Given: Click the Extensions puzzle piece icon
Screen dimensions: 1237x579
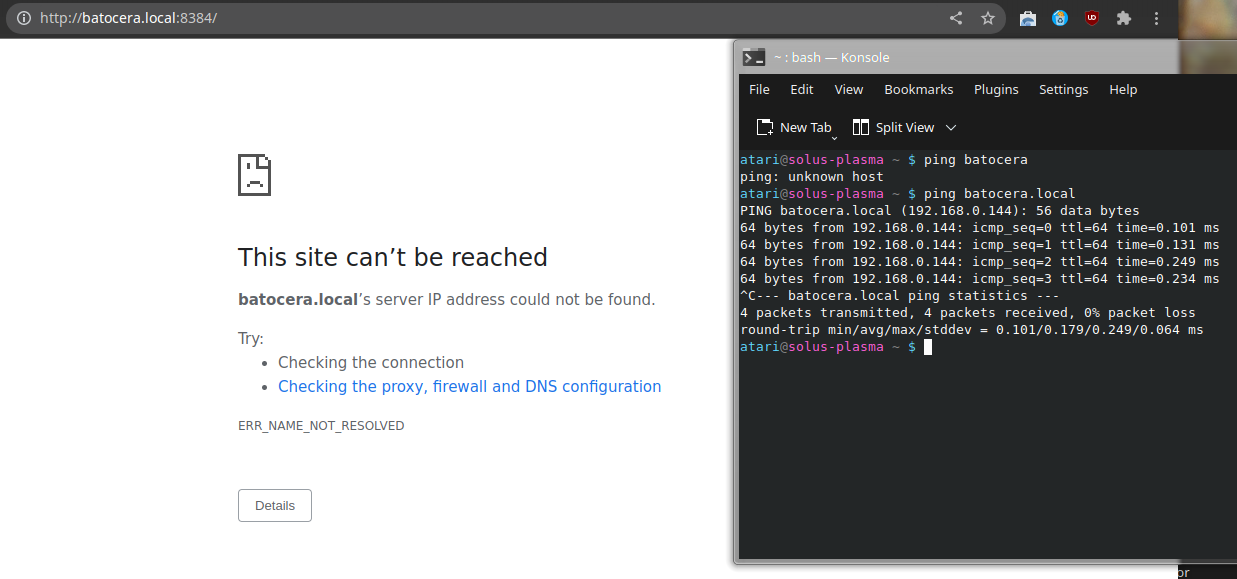Looking at the screenshot, I should pos(1124,17).
